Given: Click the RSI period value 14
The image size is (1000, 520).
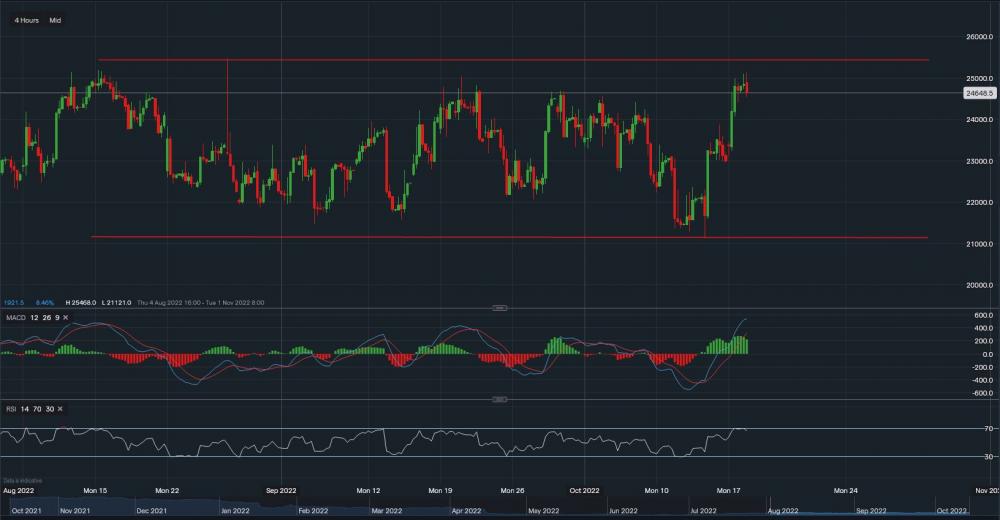Looking at the screenshot, I should click(25, 409).
